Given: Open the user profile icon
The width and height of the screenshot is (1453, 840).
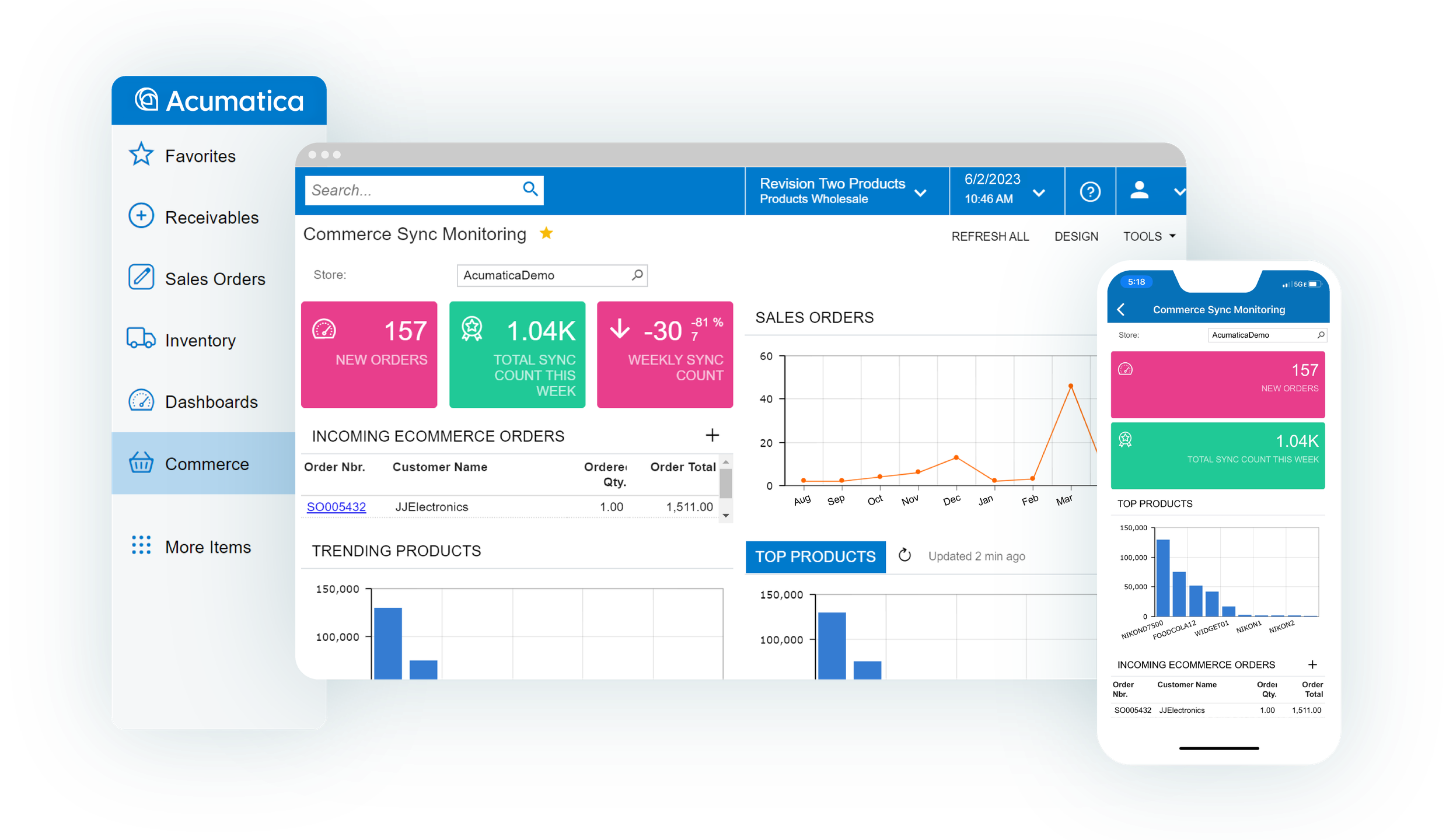Looking at the screenshot, I should [1139, 190].
